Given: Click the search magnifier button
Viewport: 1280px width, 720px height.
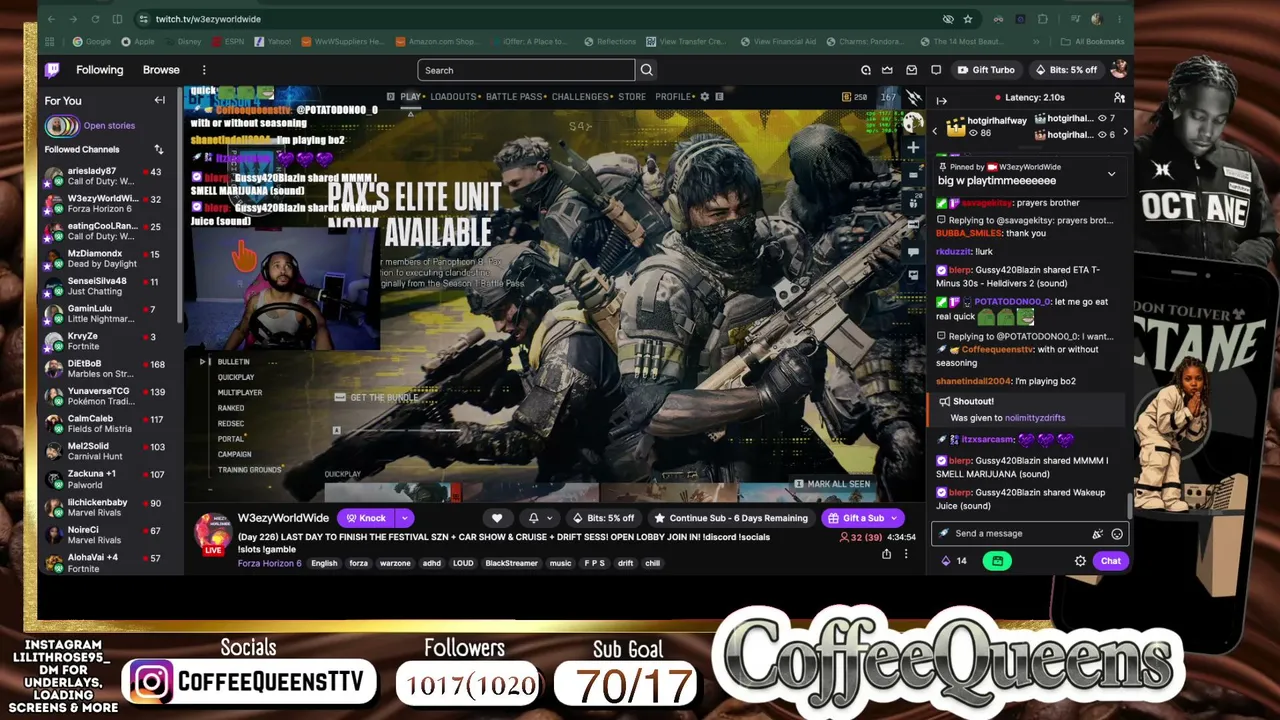Looking at the screenshot, I should 647,70.
